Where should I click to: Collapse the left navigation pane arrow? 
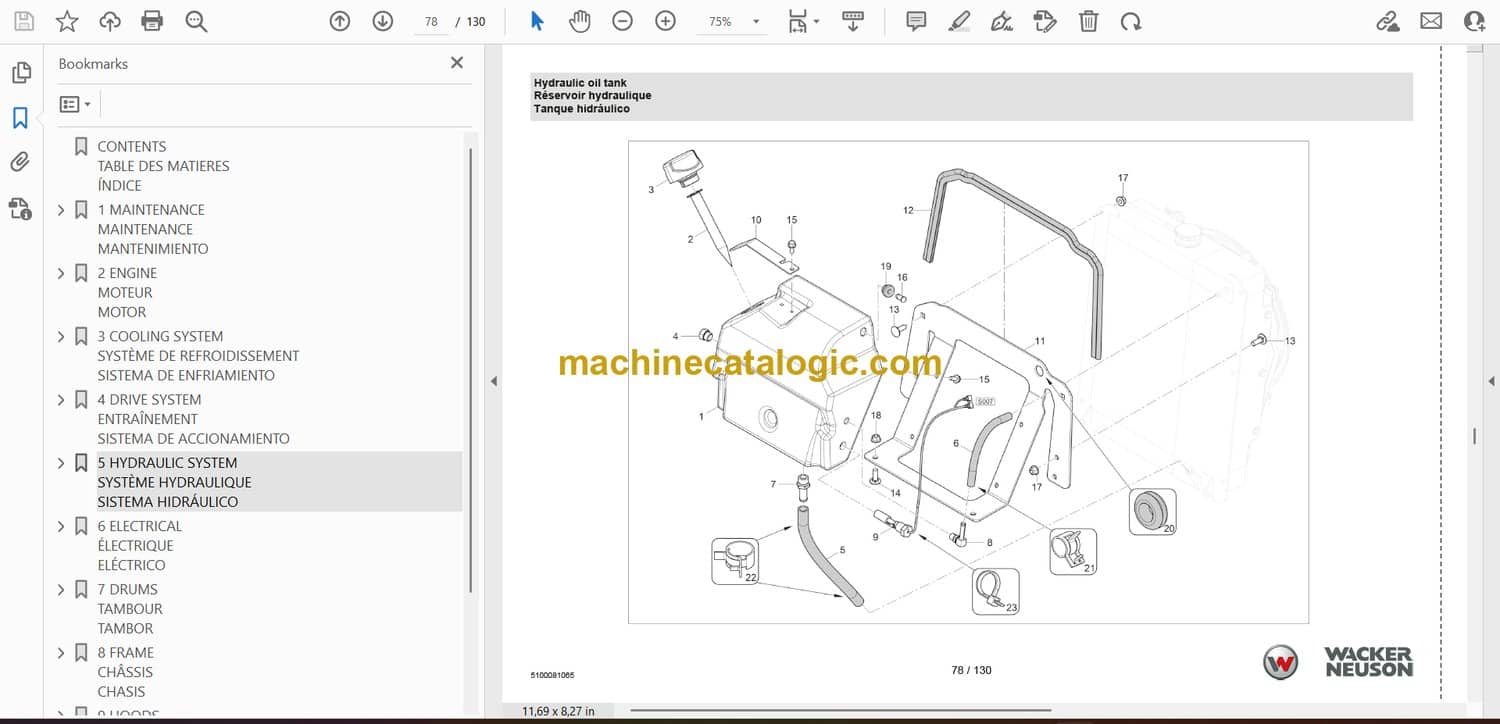pos(492,381)
